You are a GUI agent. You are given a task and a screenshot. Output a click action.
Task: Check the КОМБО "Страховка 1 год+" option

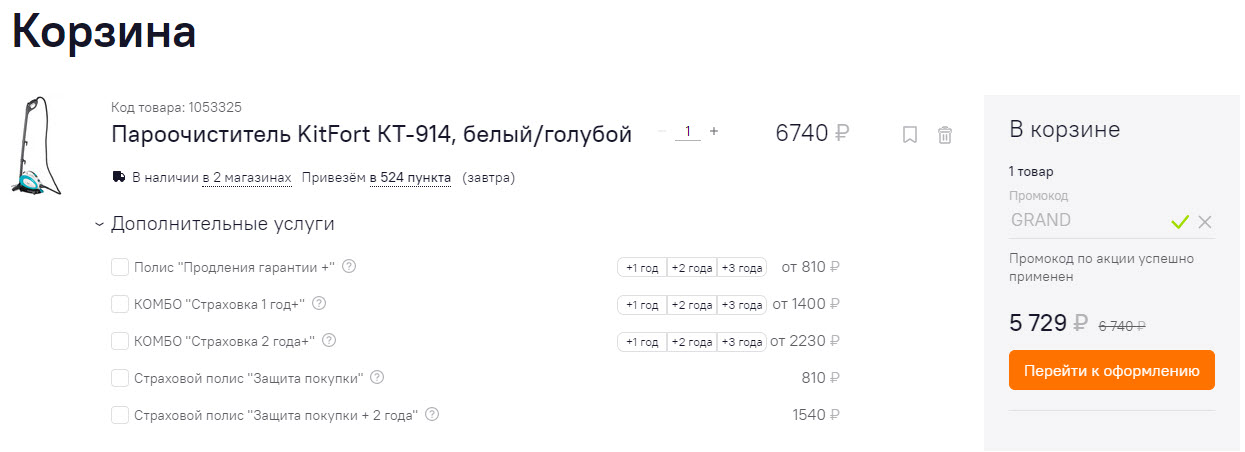pyautogui.click(x=120, y=304)
